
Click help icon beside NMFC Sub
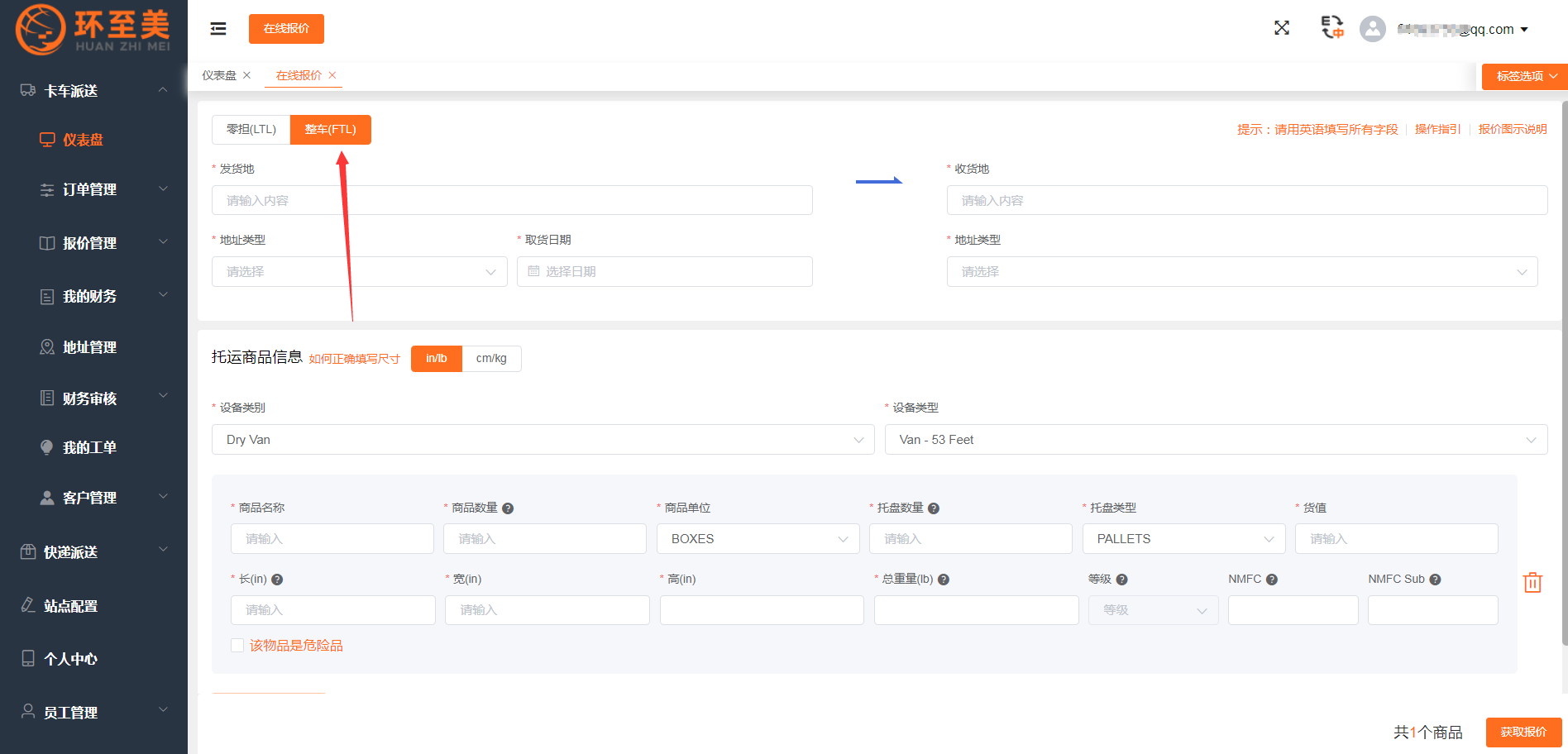tap(1435, 580)
